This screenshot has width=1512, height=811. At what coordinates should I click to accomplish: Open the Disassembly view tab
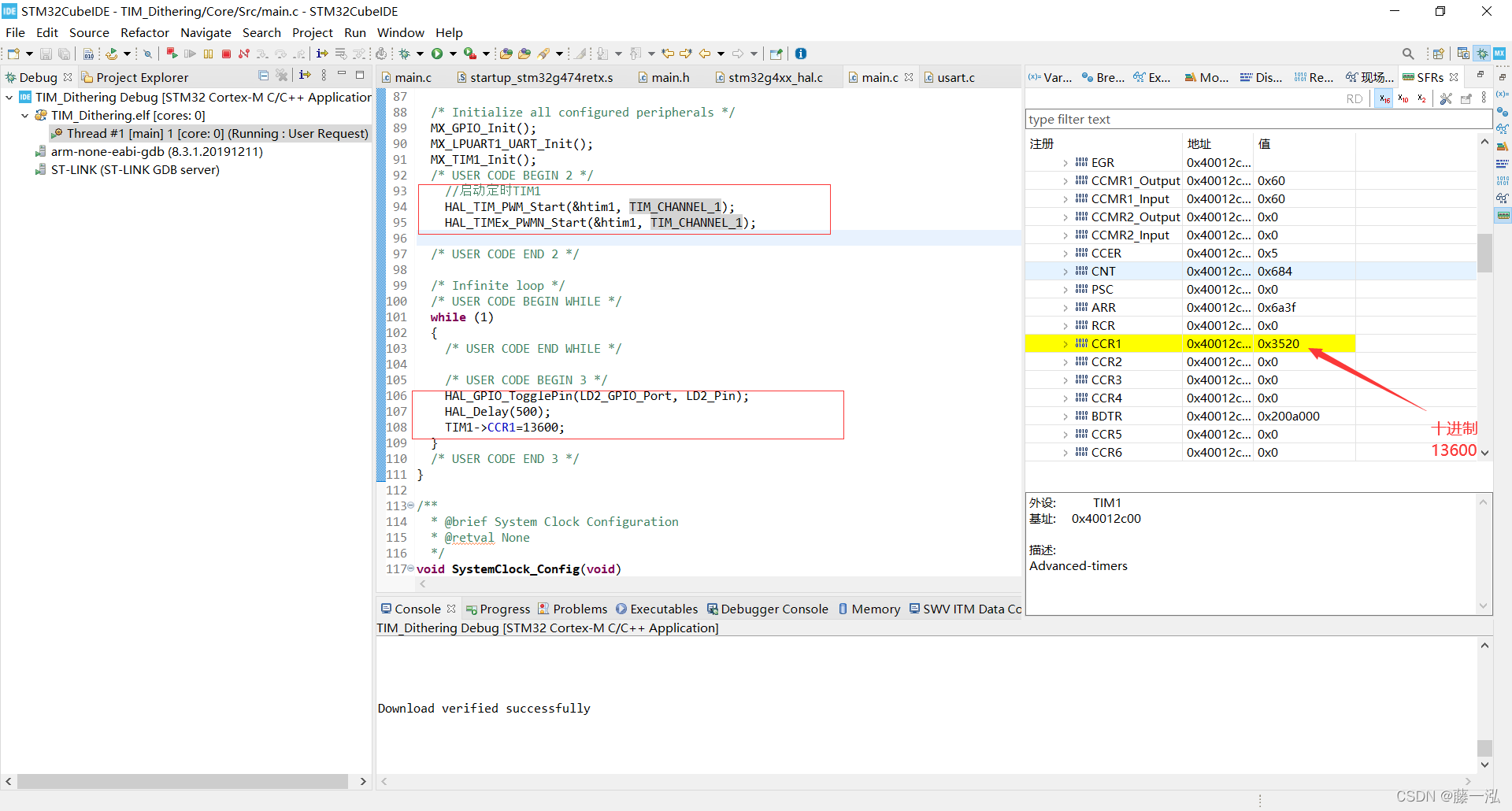point(1261,77)
